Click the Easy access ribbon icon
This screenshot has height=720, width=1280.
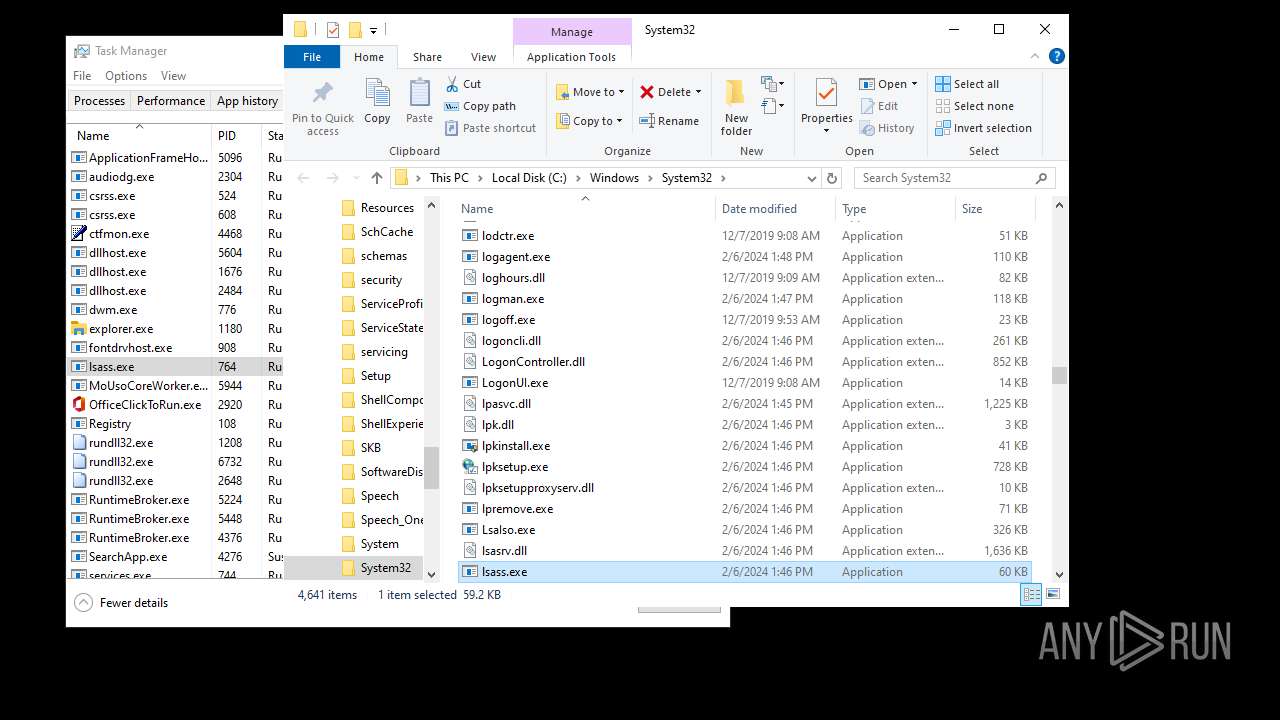coord(771,106)
